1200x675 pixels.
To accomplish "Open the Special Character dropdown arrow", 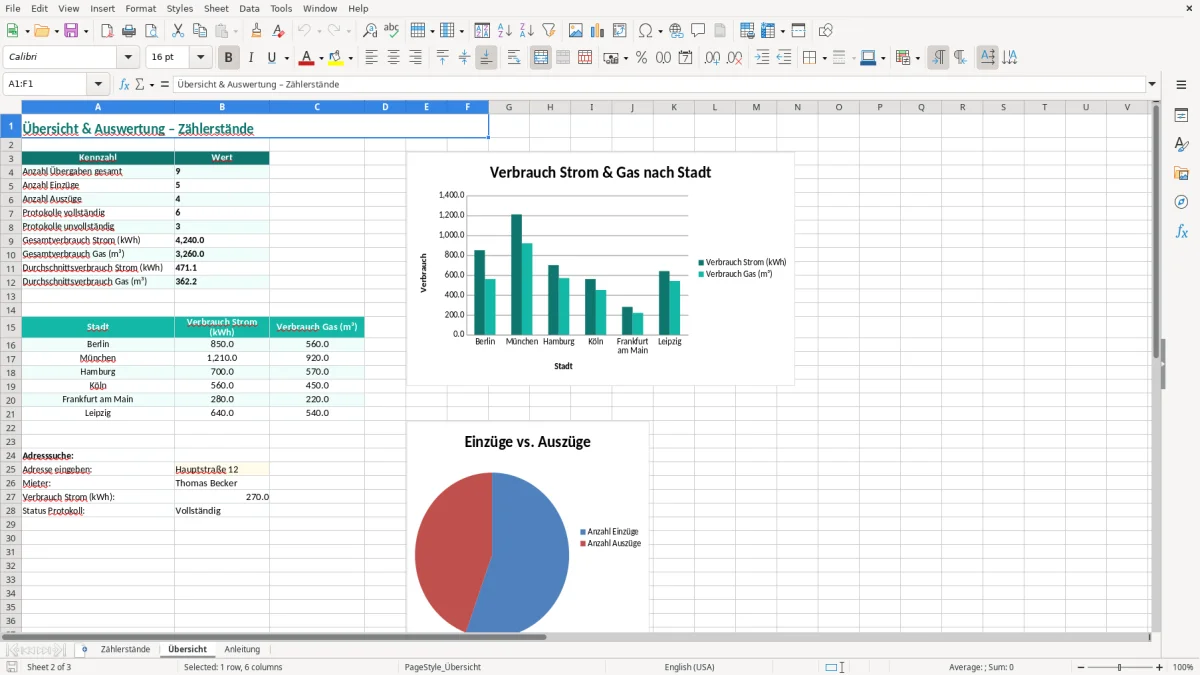I will click(x=658, y=31).
